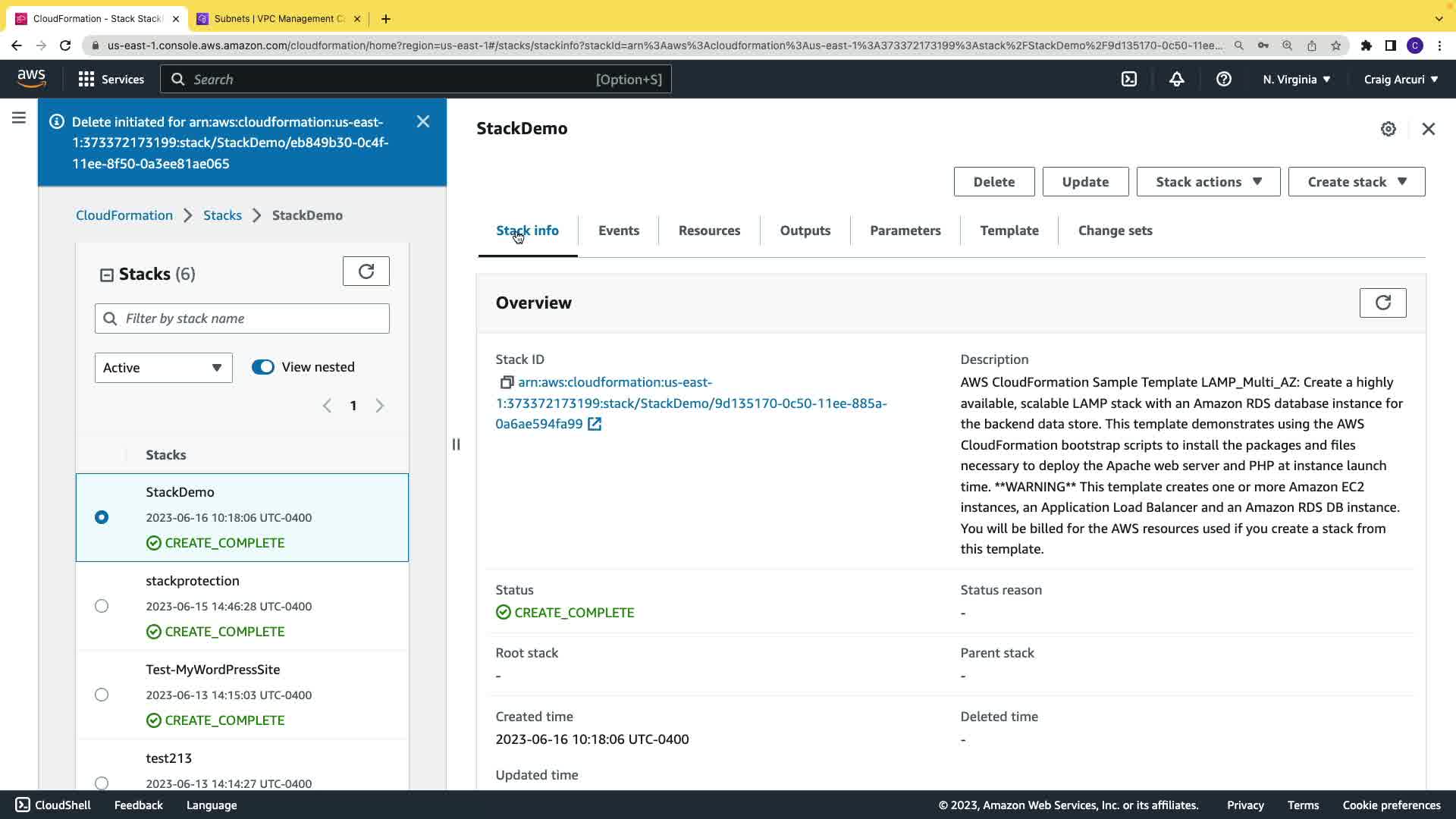The width and height of the screenshot is (1456, 819).
Task: Refresh the Stacks list
Action: click(366, 271)
